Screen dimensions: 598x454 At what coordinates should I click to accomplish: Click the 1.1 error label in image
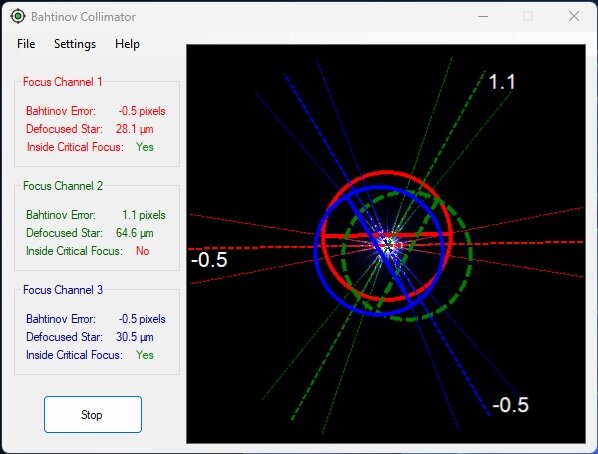502,82
